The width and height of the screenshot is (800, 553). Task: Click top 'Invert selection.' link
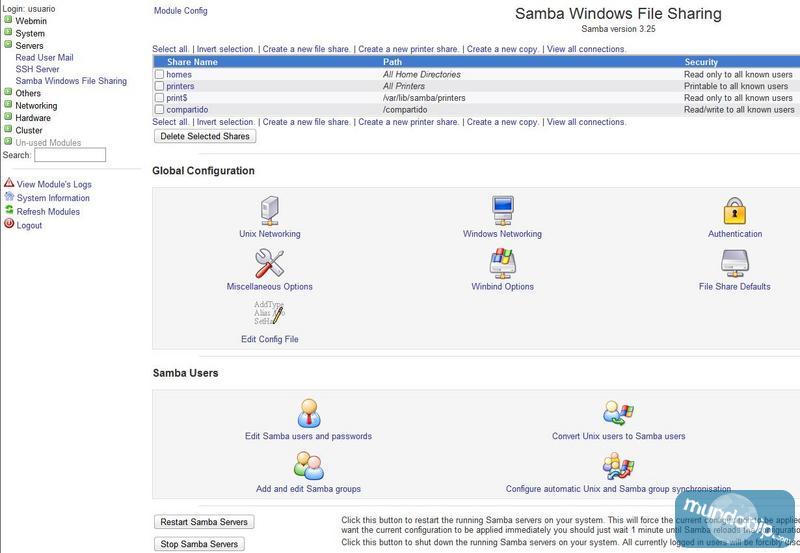(x=226, y=49)
